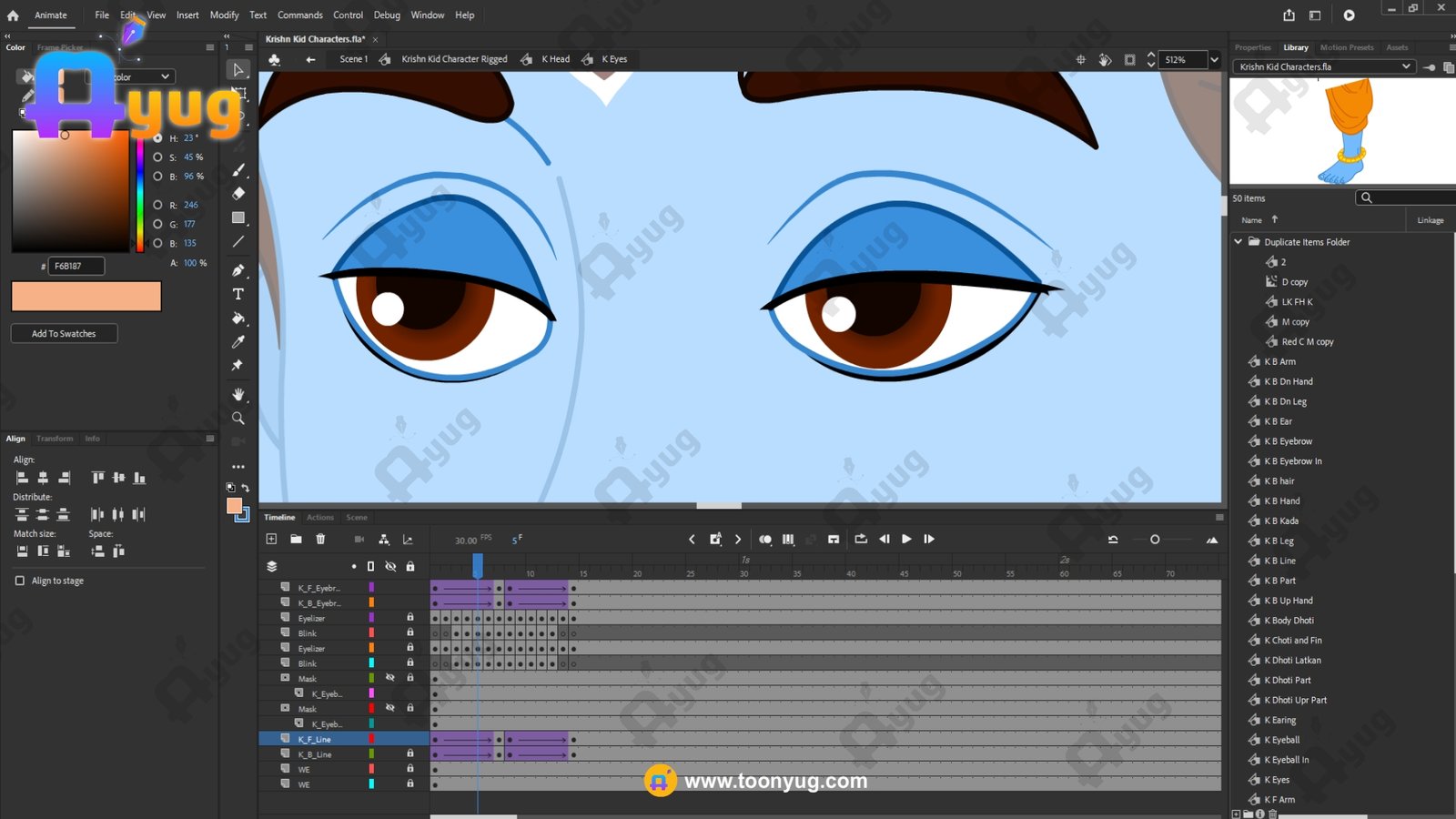Switch to the Motion Presets tab
Screen dimensions: 1456x819
click(x=1347, y=47)
